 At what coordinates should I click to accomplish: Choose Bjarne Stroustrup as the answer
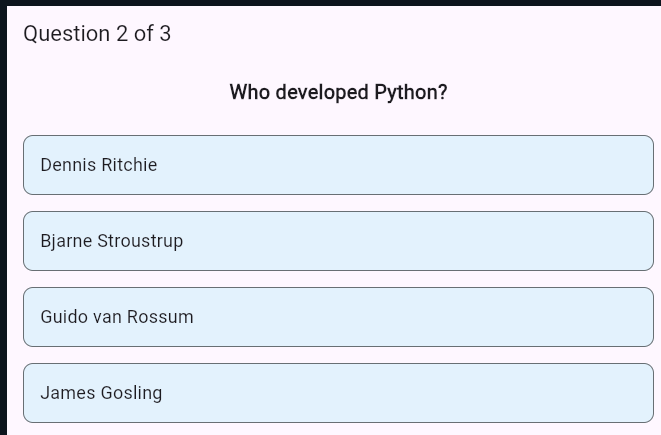[338, 241]
